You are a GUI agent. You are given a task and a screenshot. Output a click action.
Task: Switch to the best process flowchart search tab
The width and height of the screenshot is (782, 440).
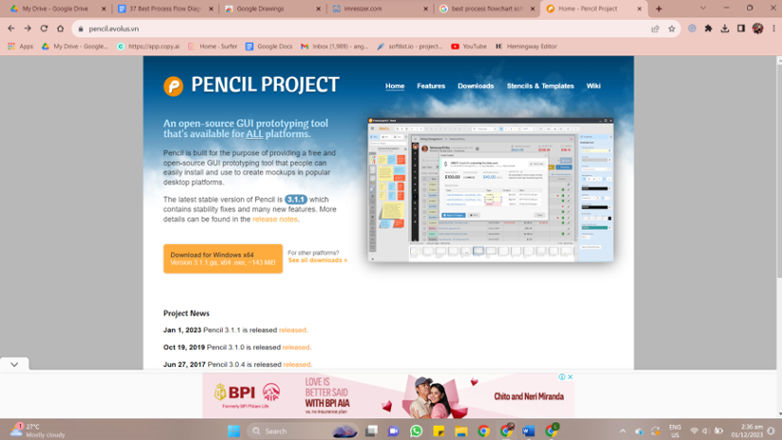coord(486,8)
